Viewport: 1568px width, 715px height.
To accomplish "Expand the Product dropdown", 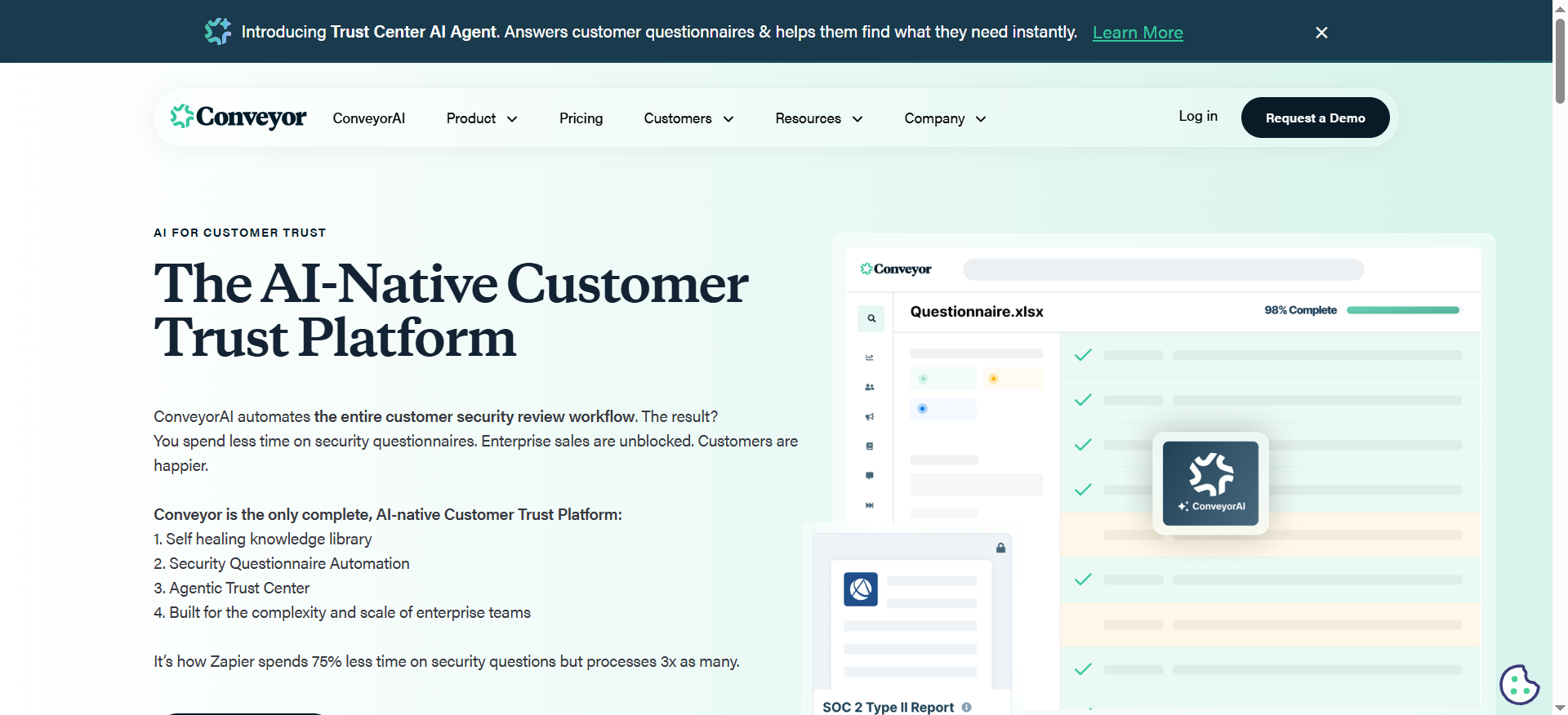I will pos(482,118).
